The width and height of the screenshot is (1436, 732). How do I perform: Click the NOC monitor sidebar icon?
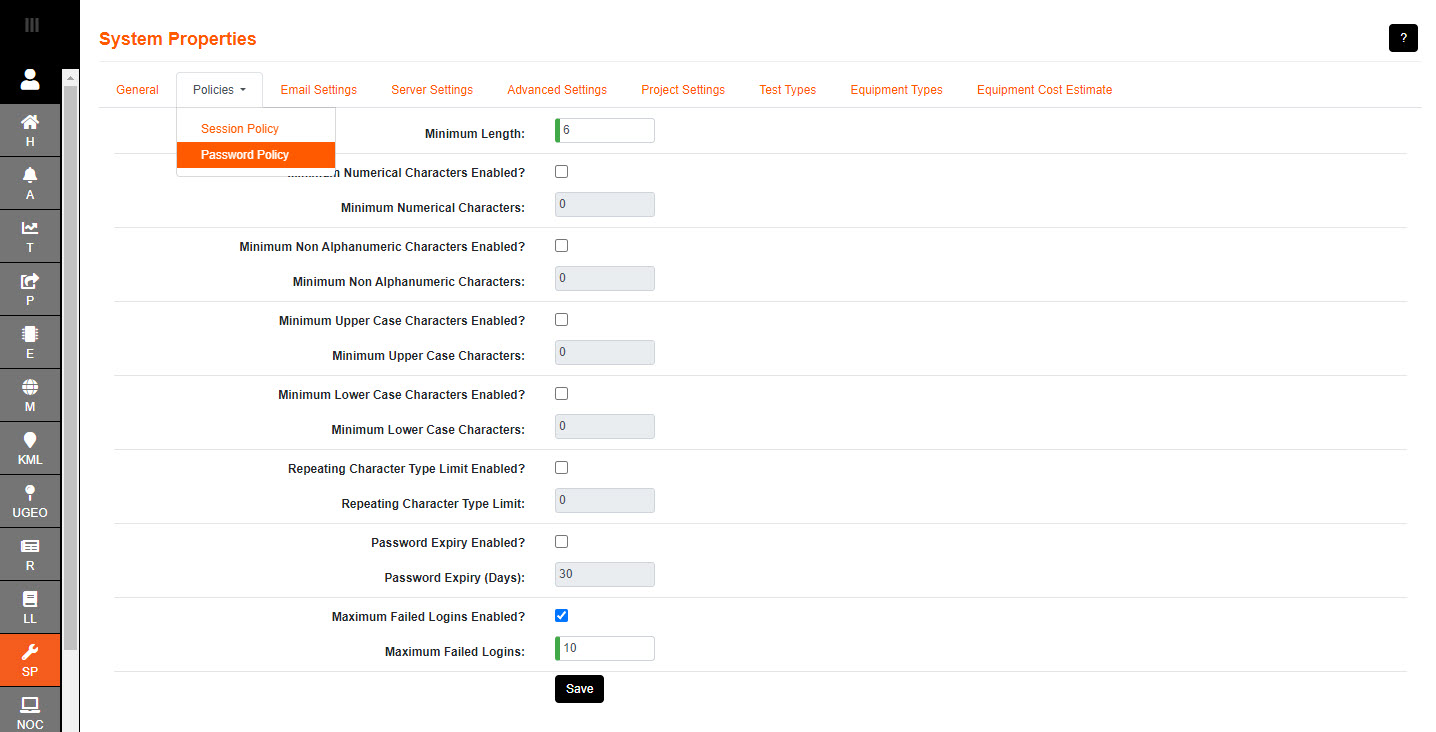pos(30,712)
